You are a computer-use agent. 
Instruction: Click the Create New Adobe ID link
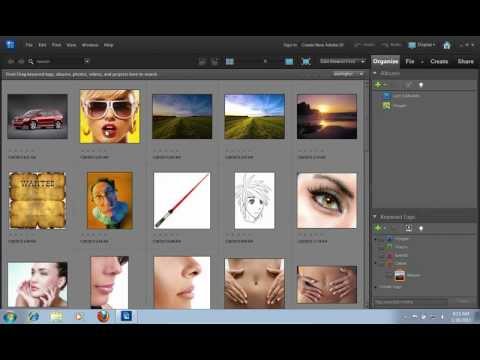click(322, 45)
